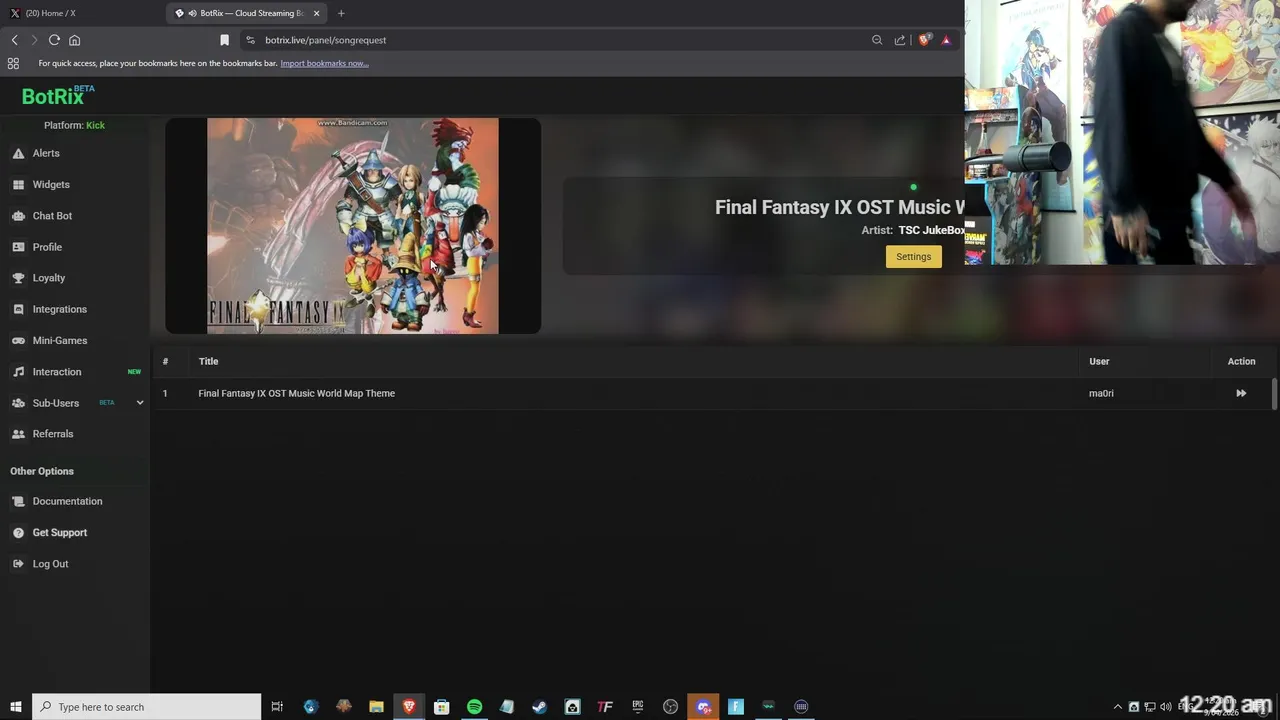Click the artist name TSC JukeBox
The width and height of the screenshot is (1280, 720).
point(931,230)
